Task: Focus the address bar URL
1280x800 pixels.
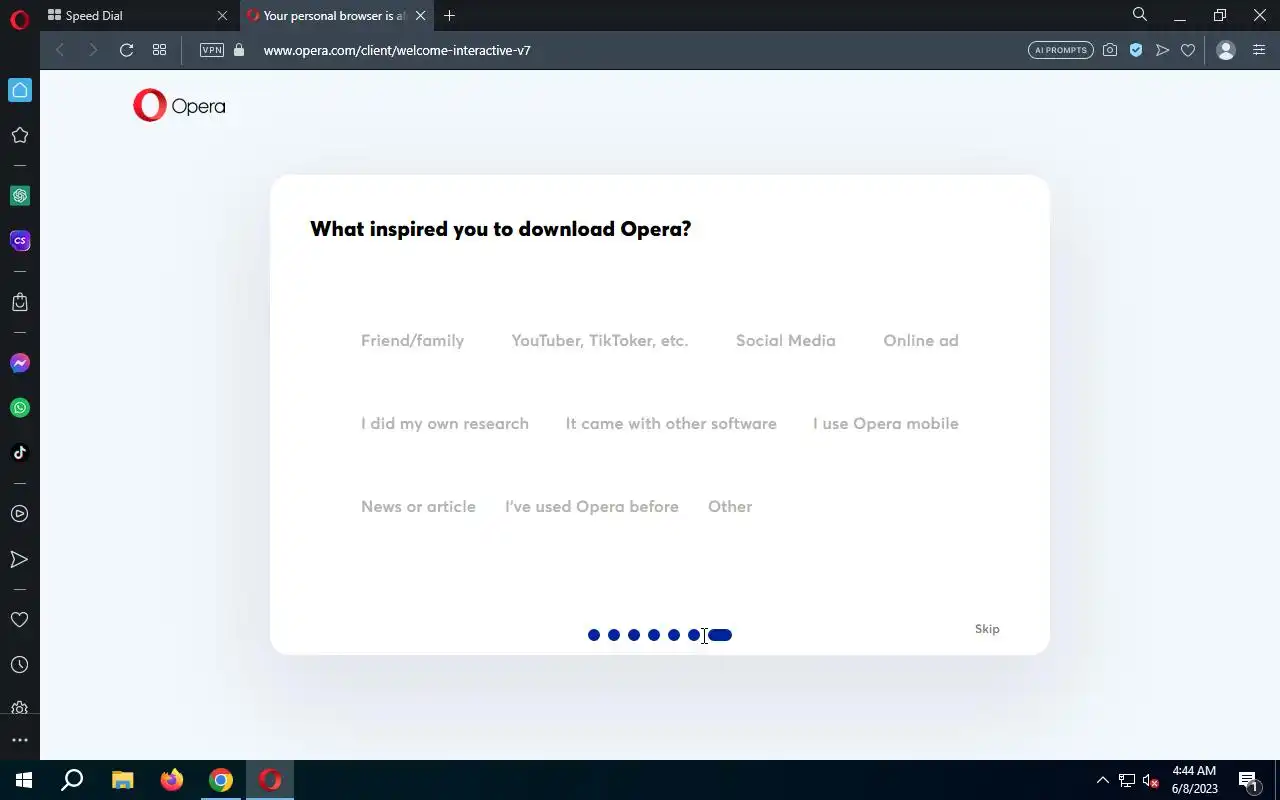Action: coord(397,50)
